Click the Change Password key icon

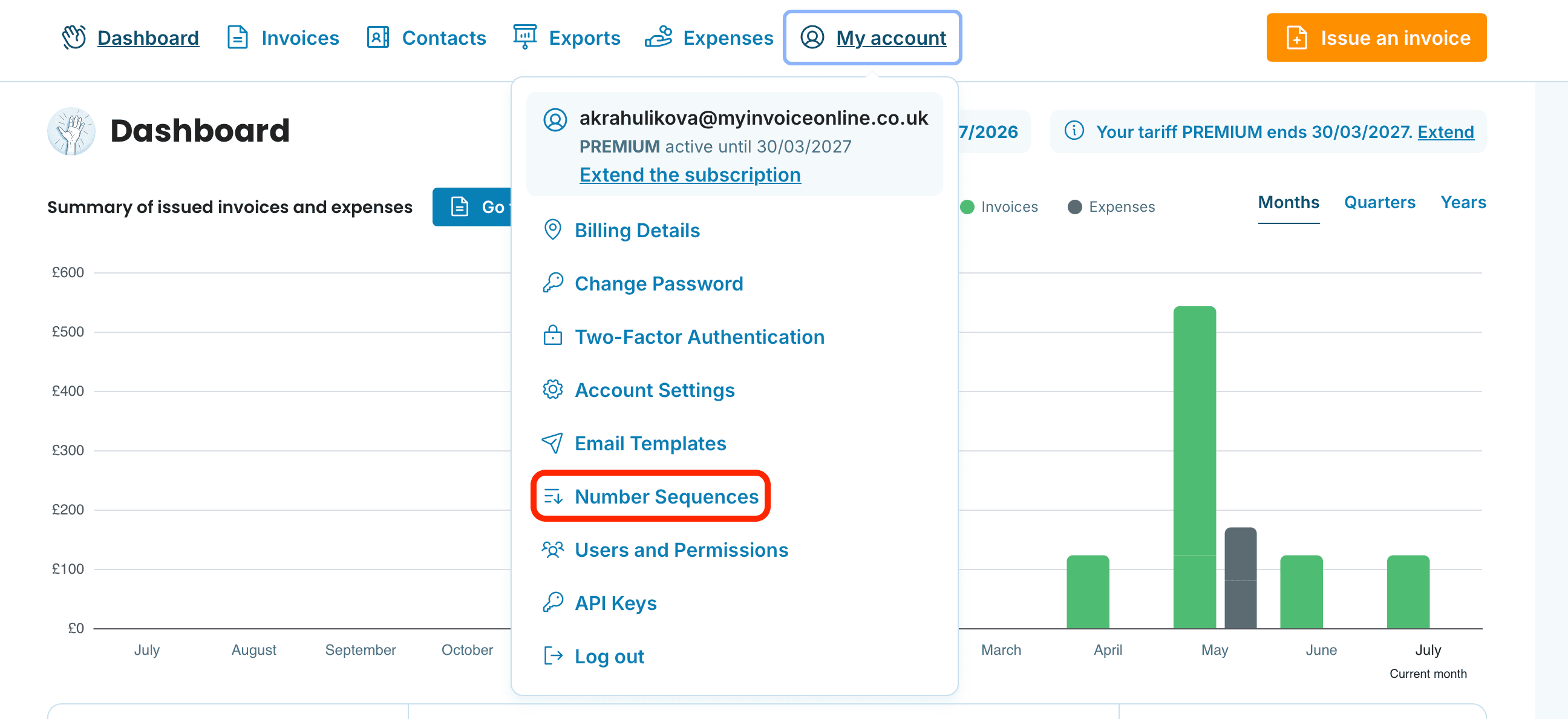553,283
